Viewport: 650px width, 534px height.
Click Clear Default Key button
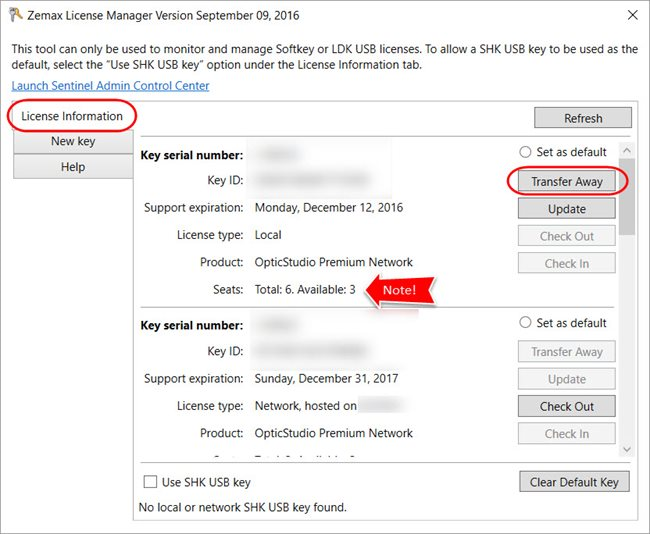574,482
